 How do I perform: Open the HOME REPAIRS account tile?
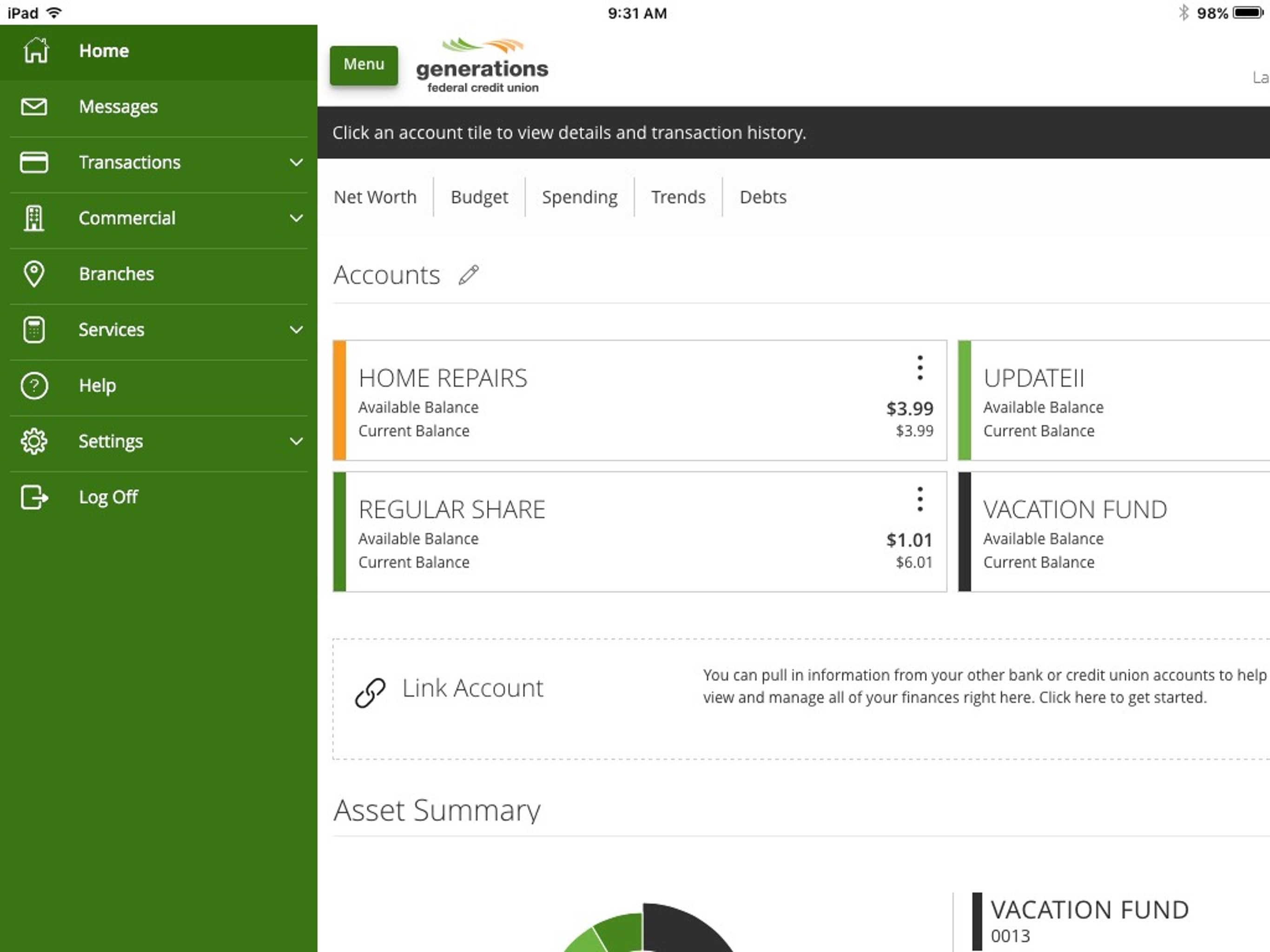click(x=640, y=400)
